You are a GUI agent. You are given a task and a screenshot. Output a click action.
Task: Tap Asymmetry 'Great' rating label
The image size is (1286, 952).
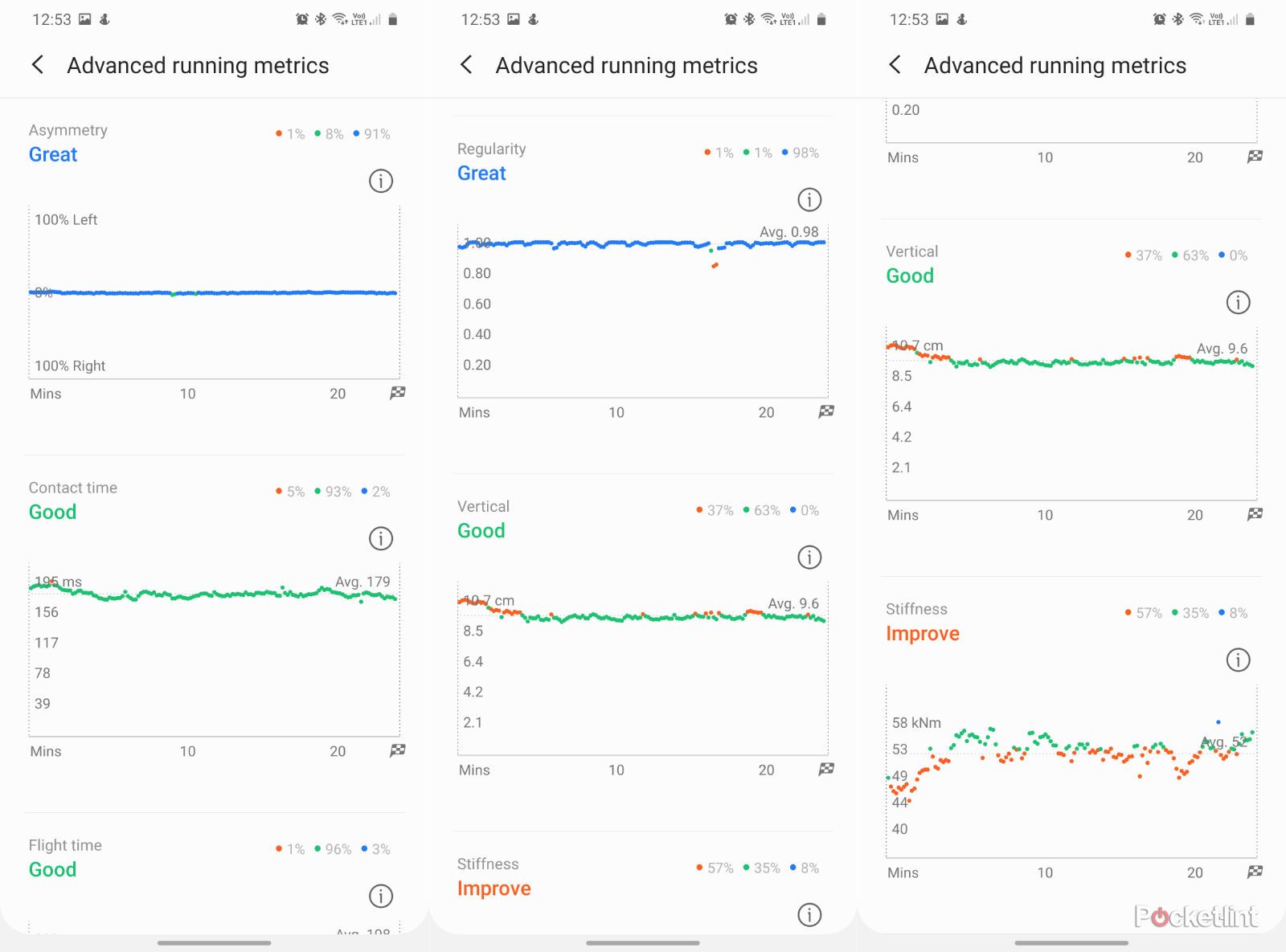click(x=53, y=154)
